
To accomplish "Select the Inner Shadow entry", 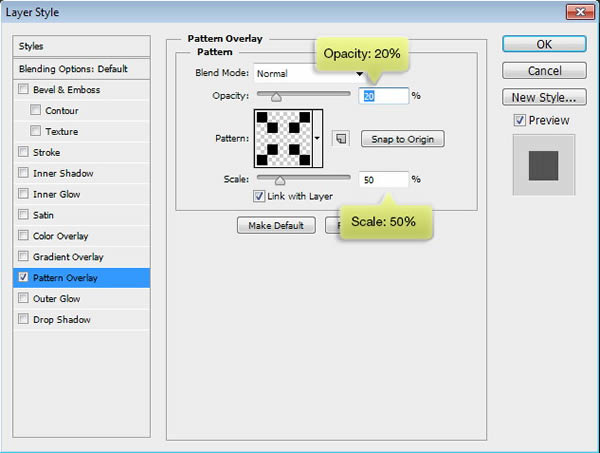I will [x=82, y=173].
